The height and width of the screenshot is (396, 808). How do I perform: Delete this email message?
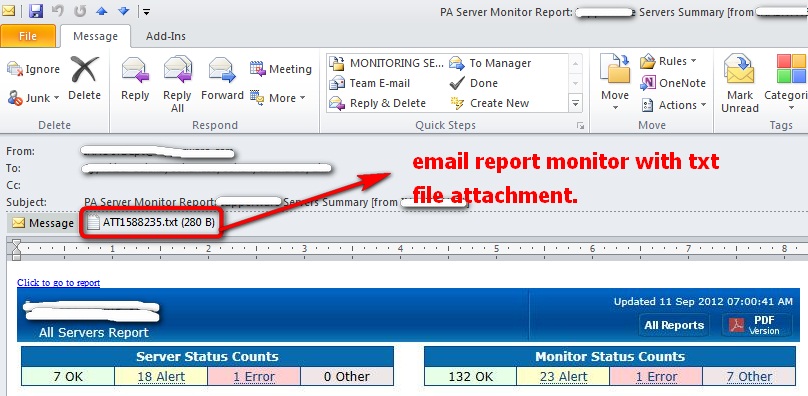point(85,79)
